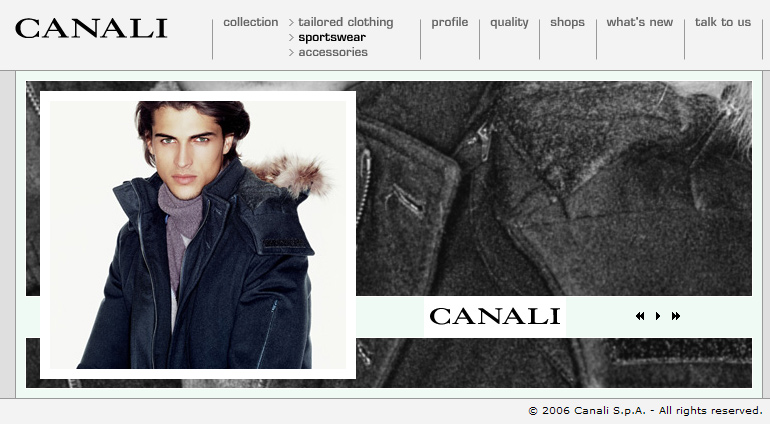The image size is (770, 424).
Task: Click the chevron beside tailored clothing
Action: click(291, 23)
